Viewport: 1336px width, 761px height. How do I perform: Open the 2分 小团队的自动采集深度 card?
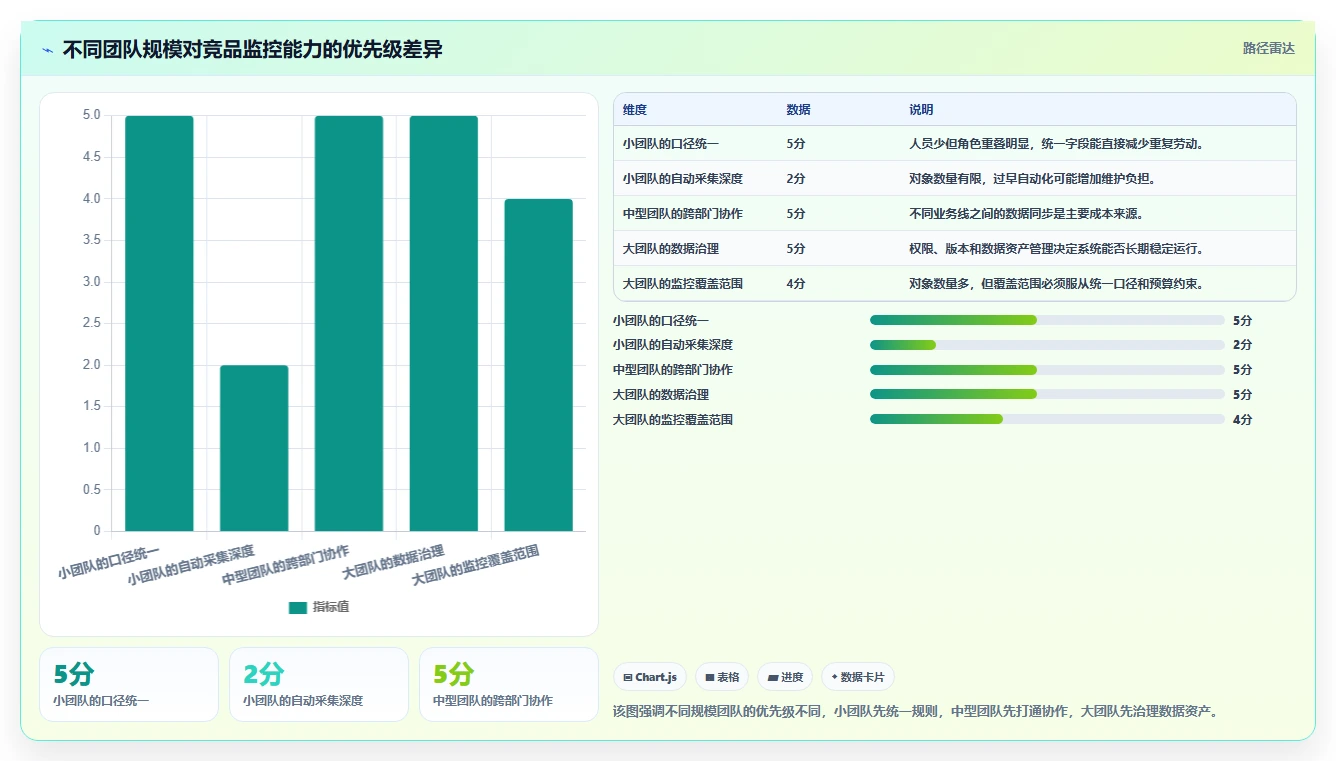click(319, 685)
